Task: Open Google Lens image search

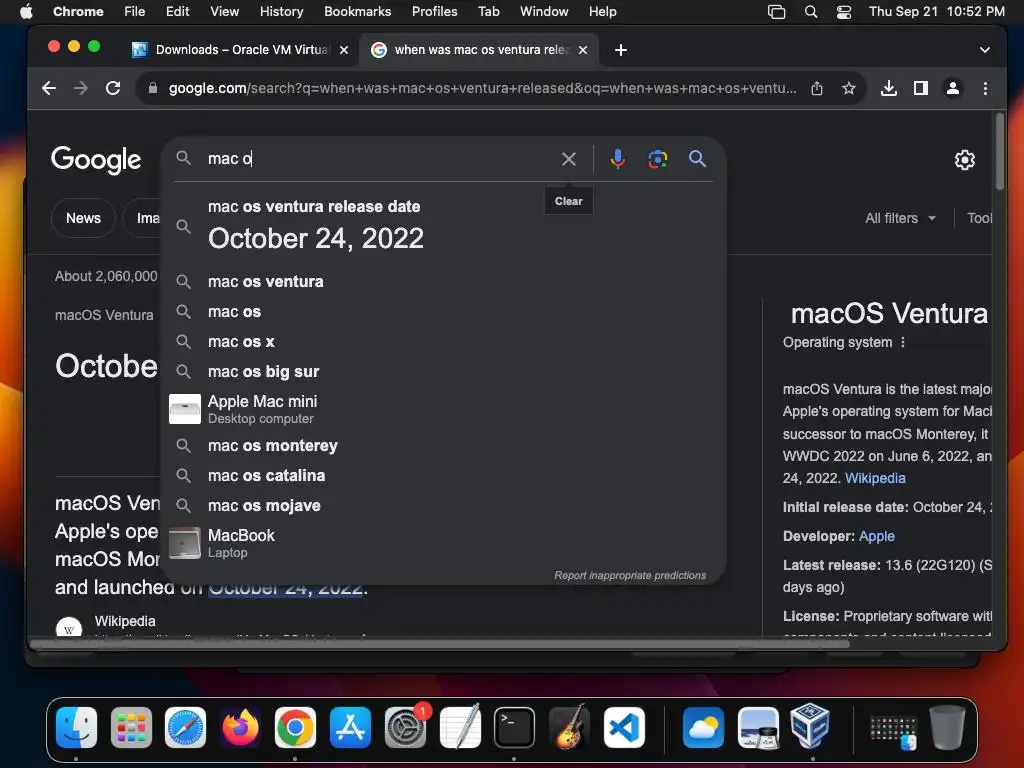Action: tap(658, 159)
